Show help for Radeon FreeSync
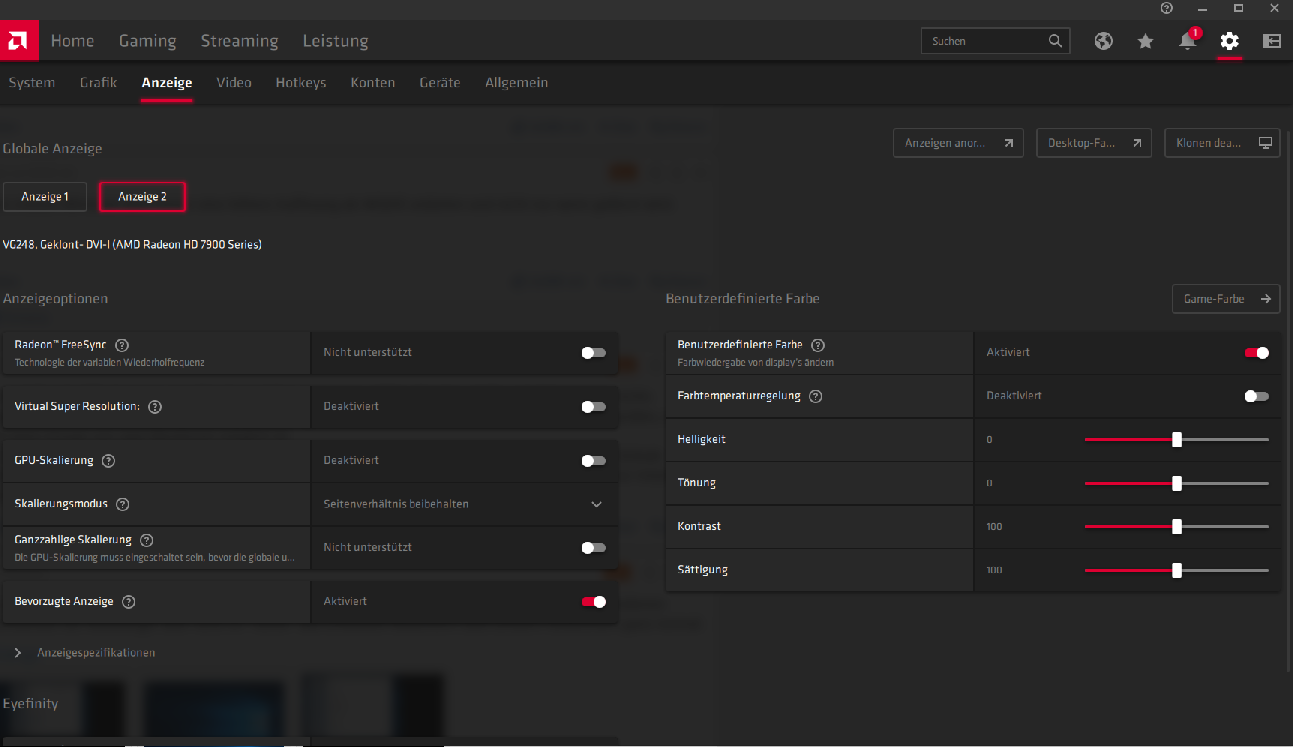This screenshot has height=747, width=1293. tap(122, 345)
